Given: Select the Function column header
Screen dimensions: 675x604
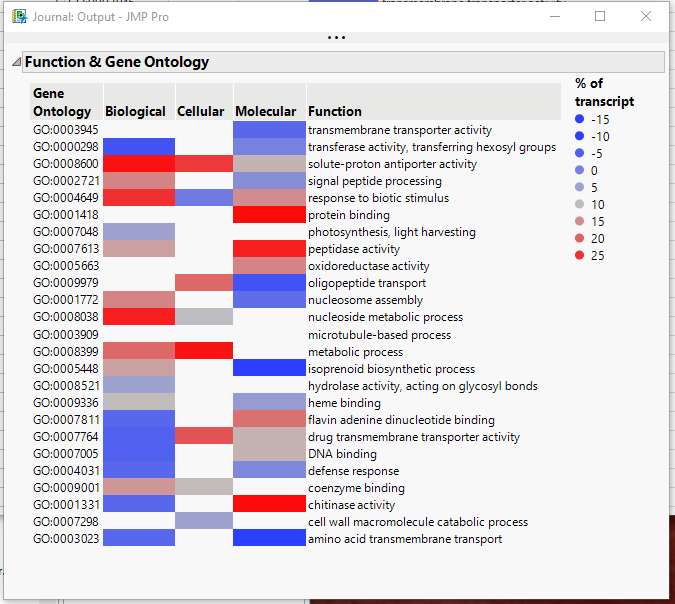Looking at the screenshot, I should tap(335, 111).
